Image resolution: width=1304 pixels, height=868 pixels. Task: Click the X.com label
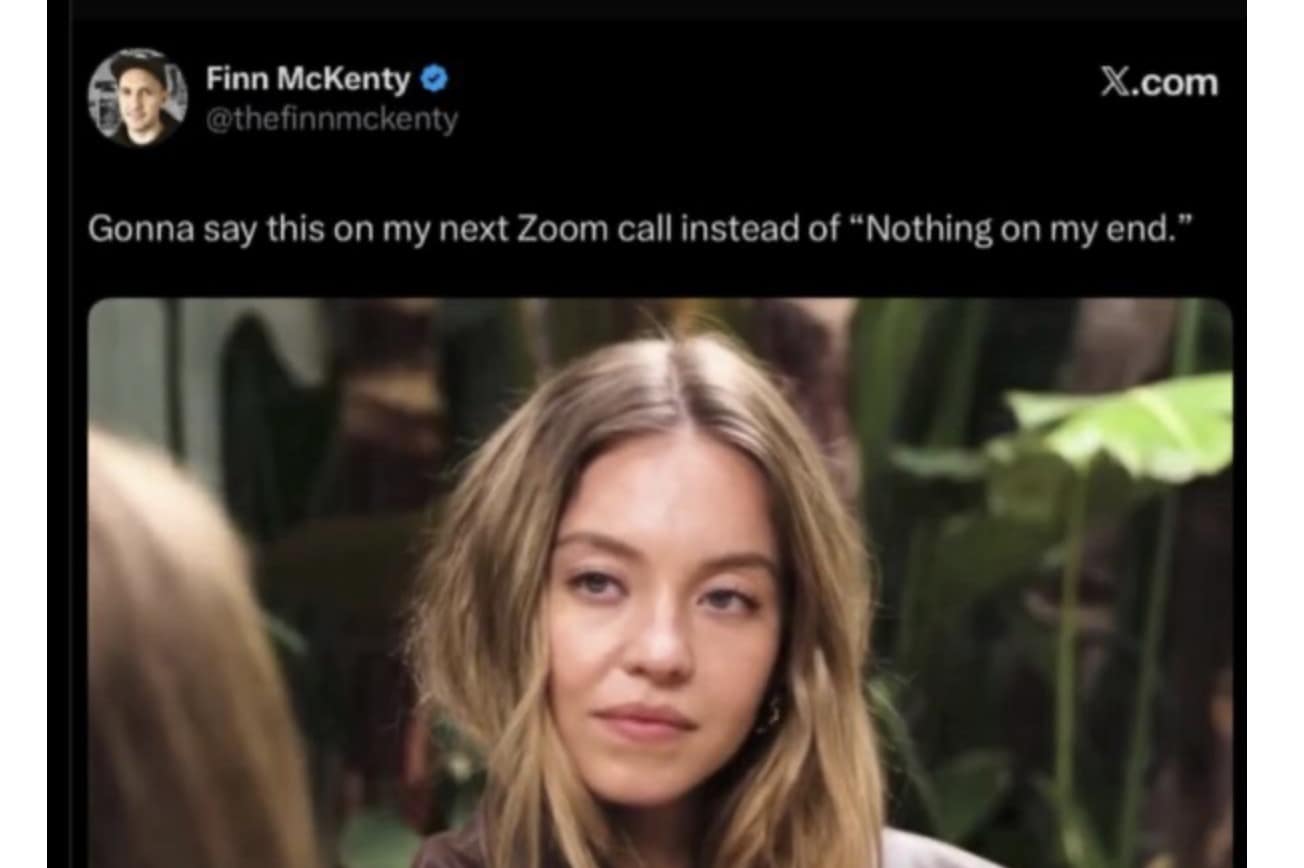coord(1159,83)
